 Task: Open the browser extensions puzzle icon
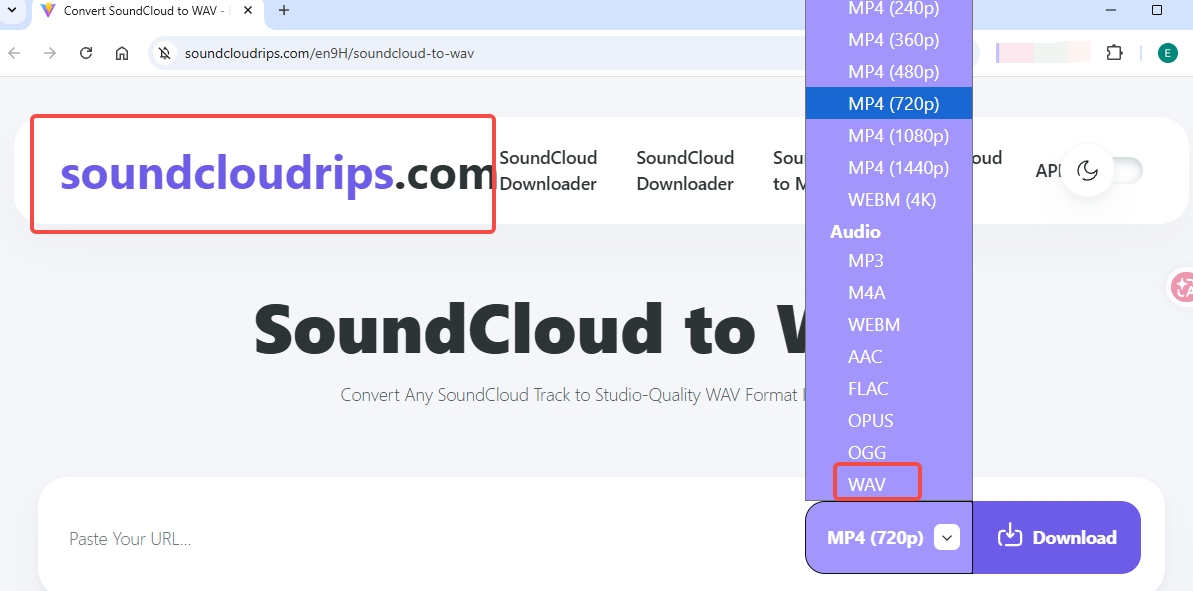tap(1114, 52)
